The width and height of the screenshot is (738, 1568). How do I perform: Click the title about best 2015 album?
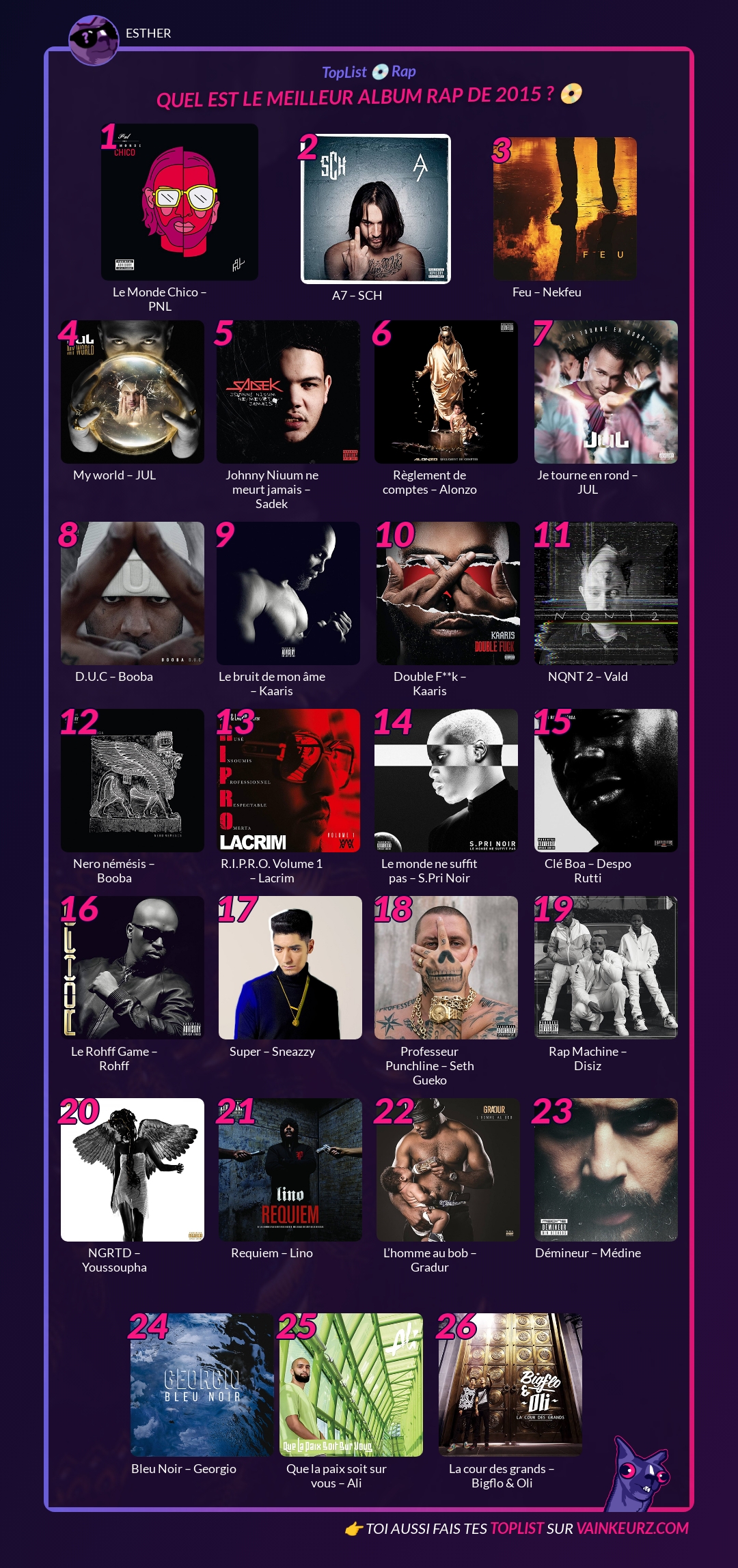point(355,97)
